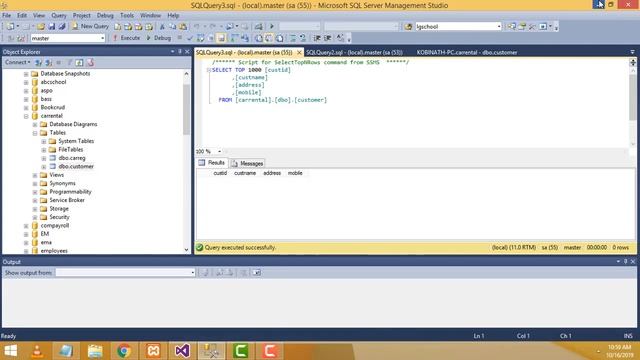Viewport: 640px width, 360px height.
Task: Click the Increase Indent icon
Action: (327, 38)
